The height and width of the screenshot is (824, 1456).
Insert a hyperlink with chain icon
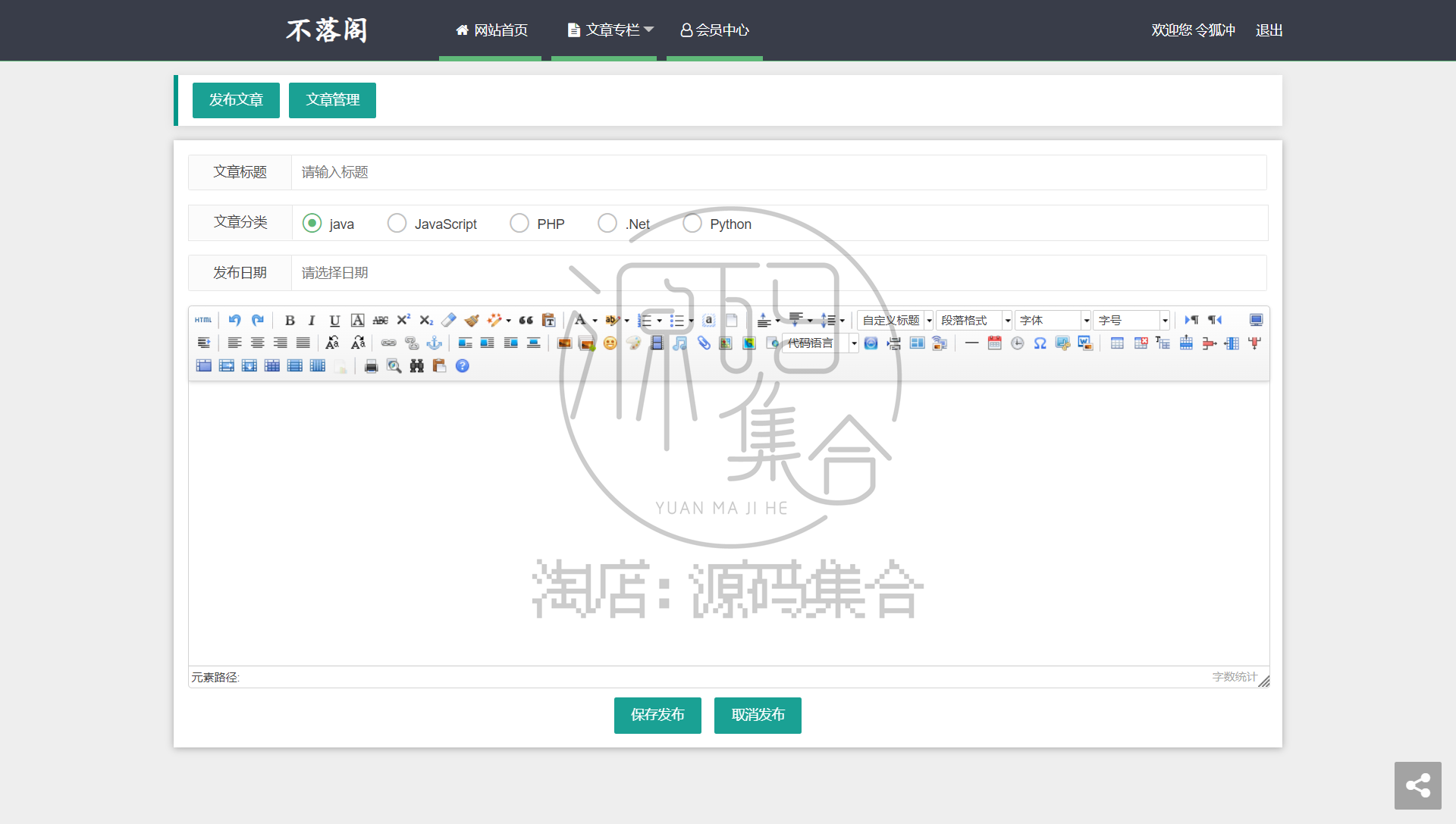tap(389, 343)
